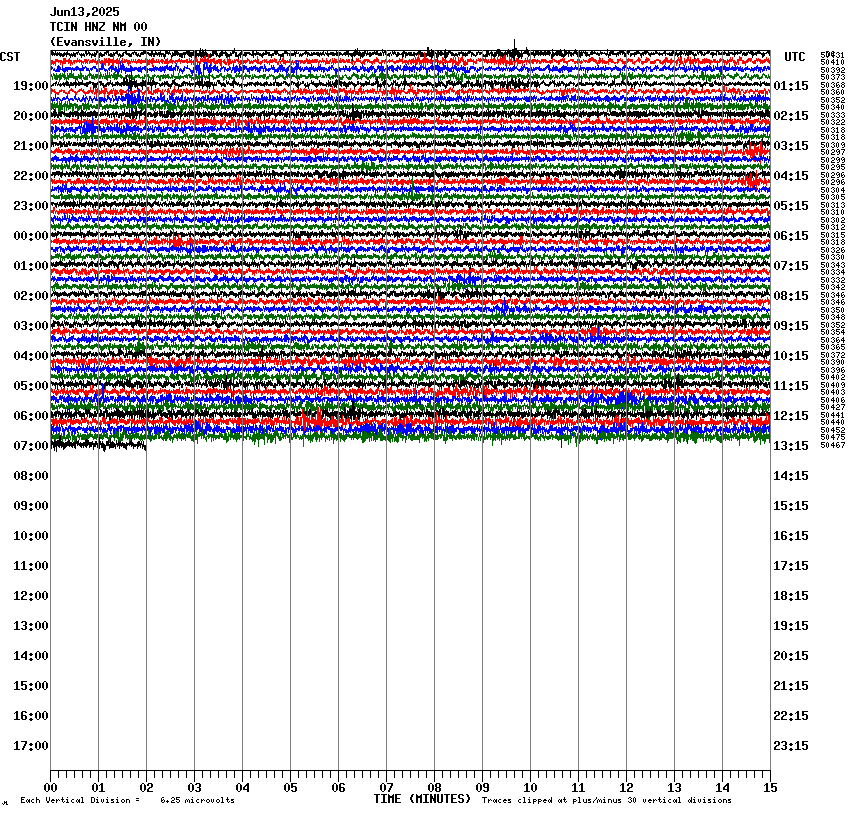
Task: Click minute tick label 00 on time axis
Action: click(x=50, y=788)
